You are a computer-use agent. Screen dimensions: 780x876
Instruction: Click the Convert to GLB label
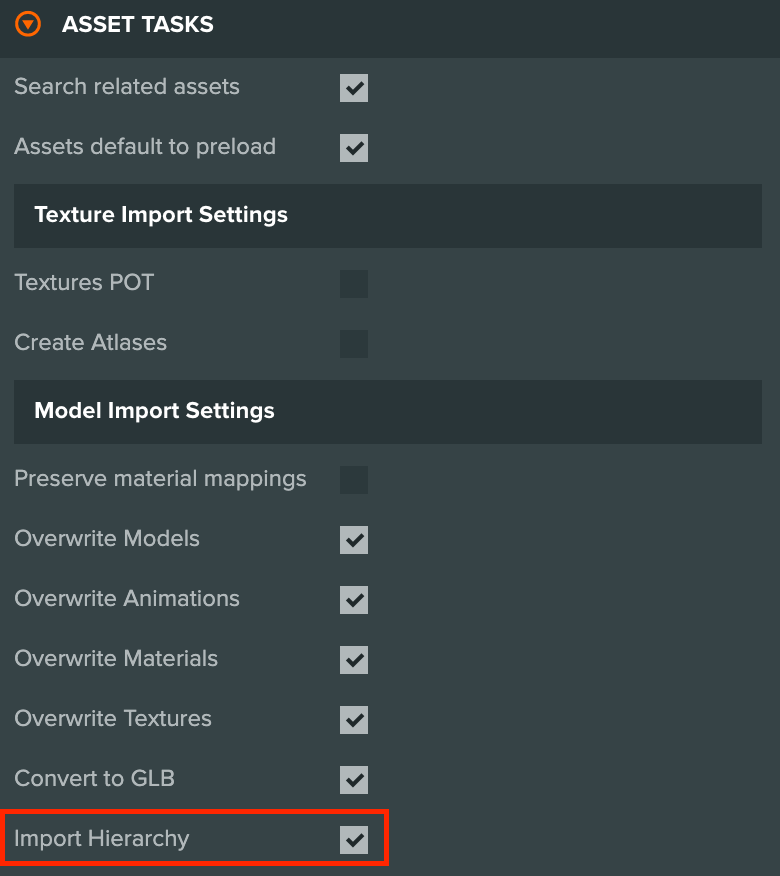[94, 778]
